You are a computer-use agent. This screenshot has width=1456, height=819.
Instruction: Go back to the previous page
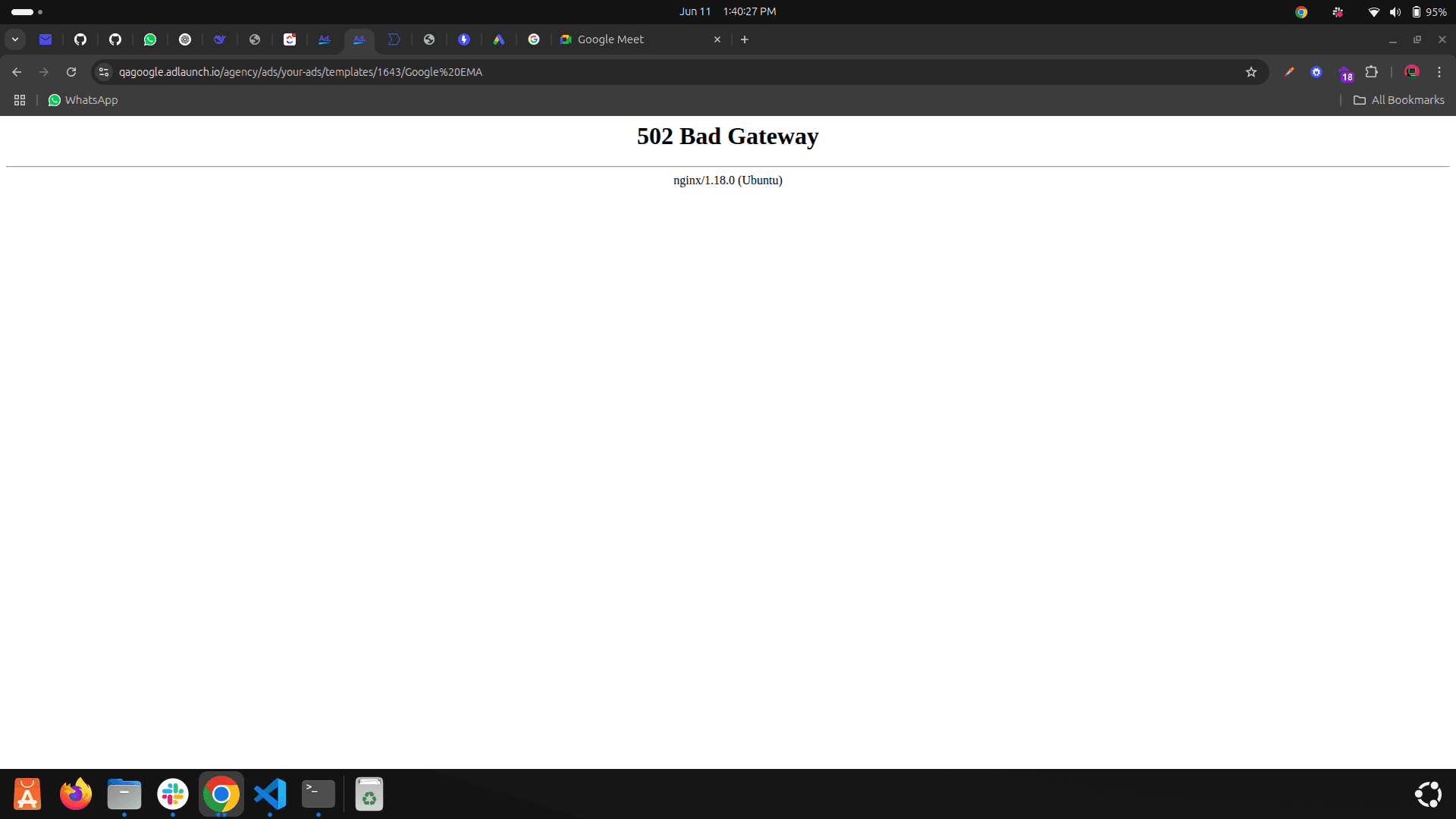click(x=17, y=72)
